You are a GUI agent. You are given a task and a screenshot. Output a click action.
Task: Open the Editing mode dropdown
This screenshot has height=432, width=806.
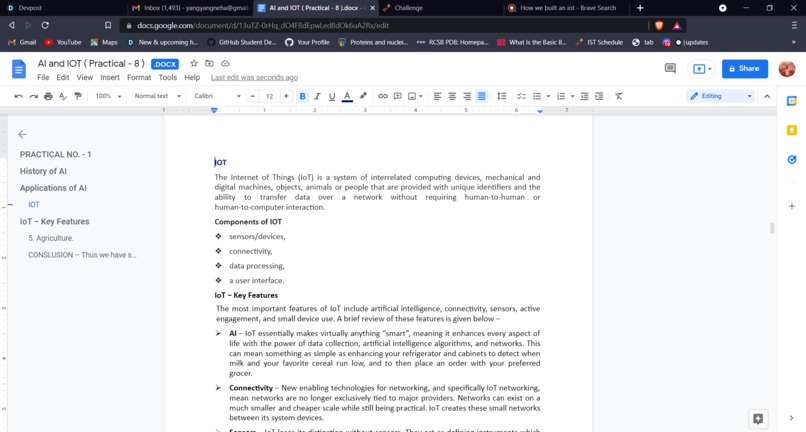click(721, 96)
